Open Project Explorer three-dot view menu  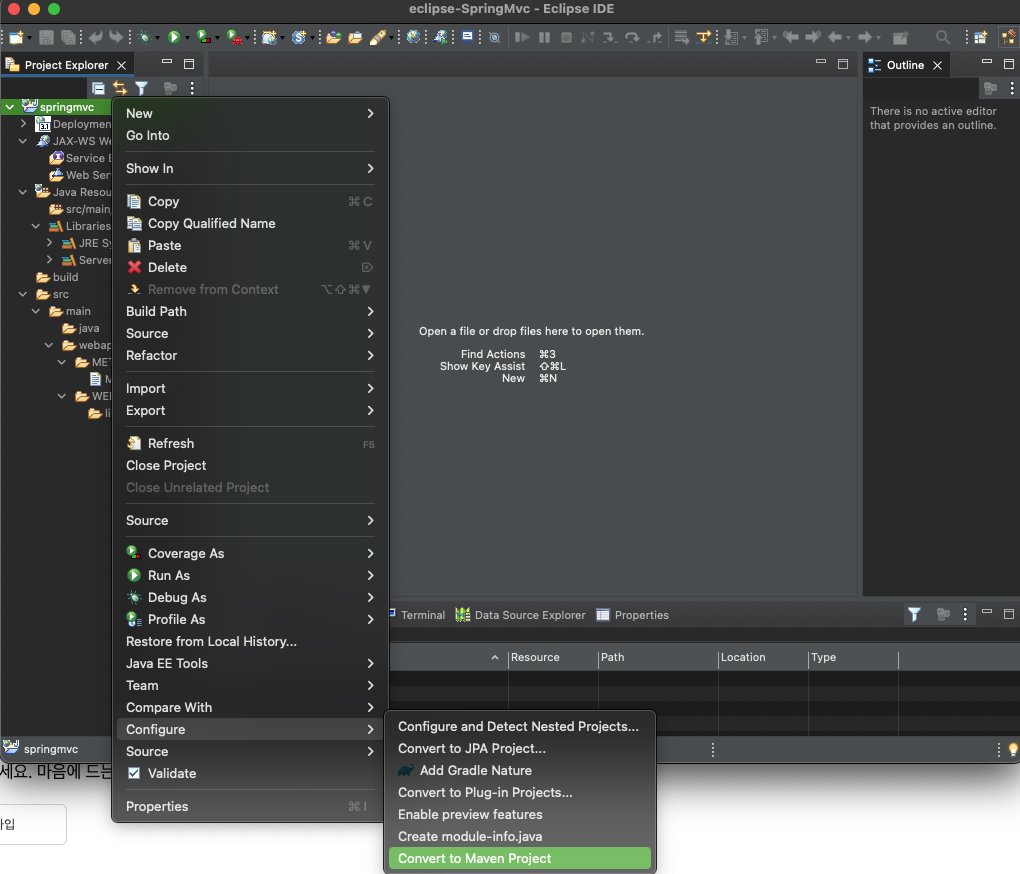[x=192, y=88]
